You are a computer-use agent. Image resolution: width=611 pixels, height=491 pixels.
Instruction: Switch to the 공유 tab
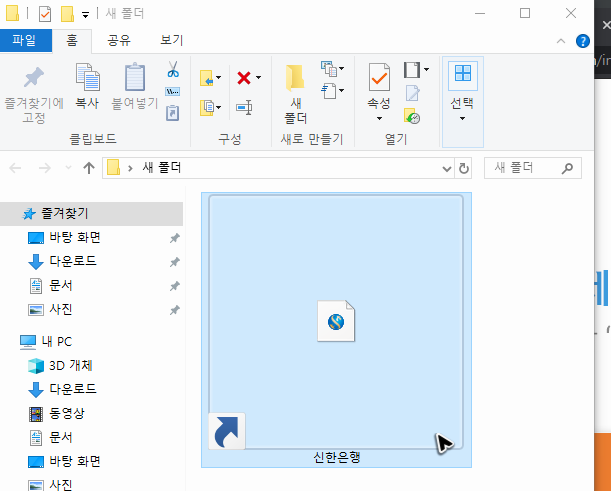coord(119,41)
